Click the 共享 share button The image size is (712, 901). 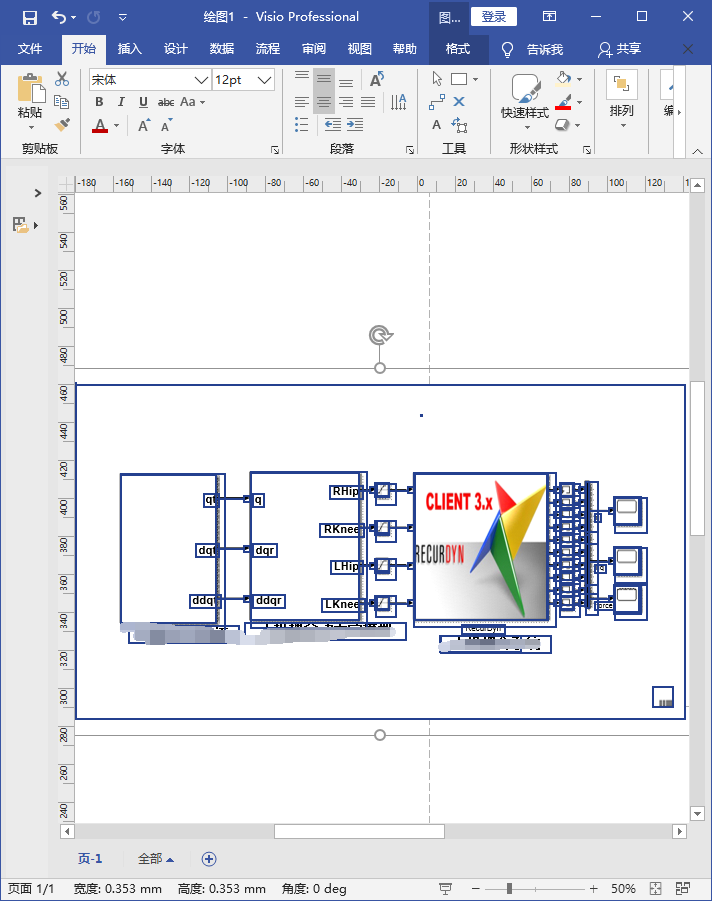(x=619, y=49)
